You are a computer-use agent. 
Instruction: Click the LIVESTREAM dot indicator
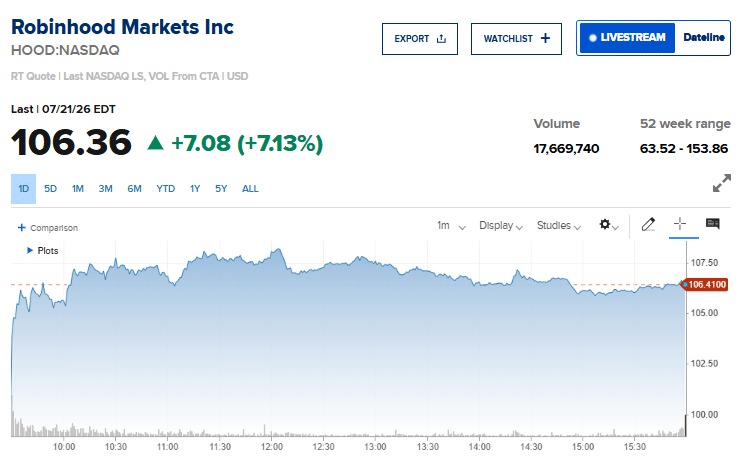coord(593,38)
